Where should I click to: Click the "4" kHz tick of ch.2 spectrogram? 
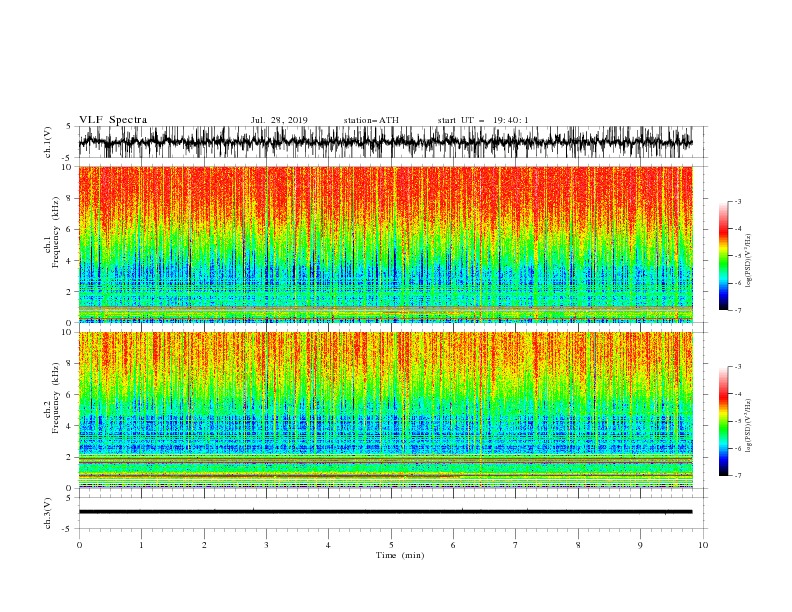tap(69, 426)
